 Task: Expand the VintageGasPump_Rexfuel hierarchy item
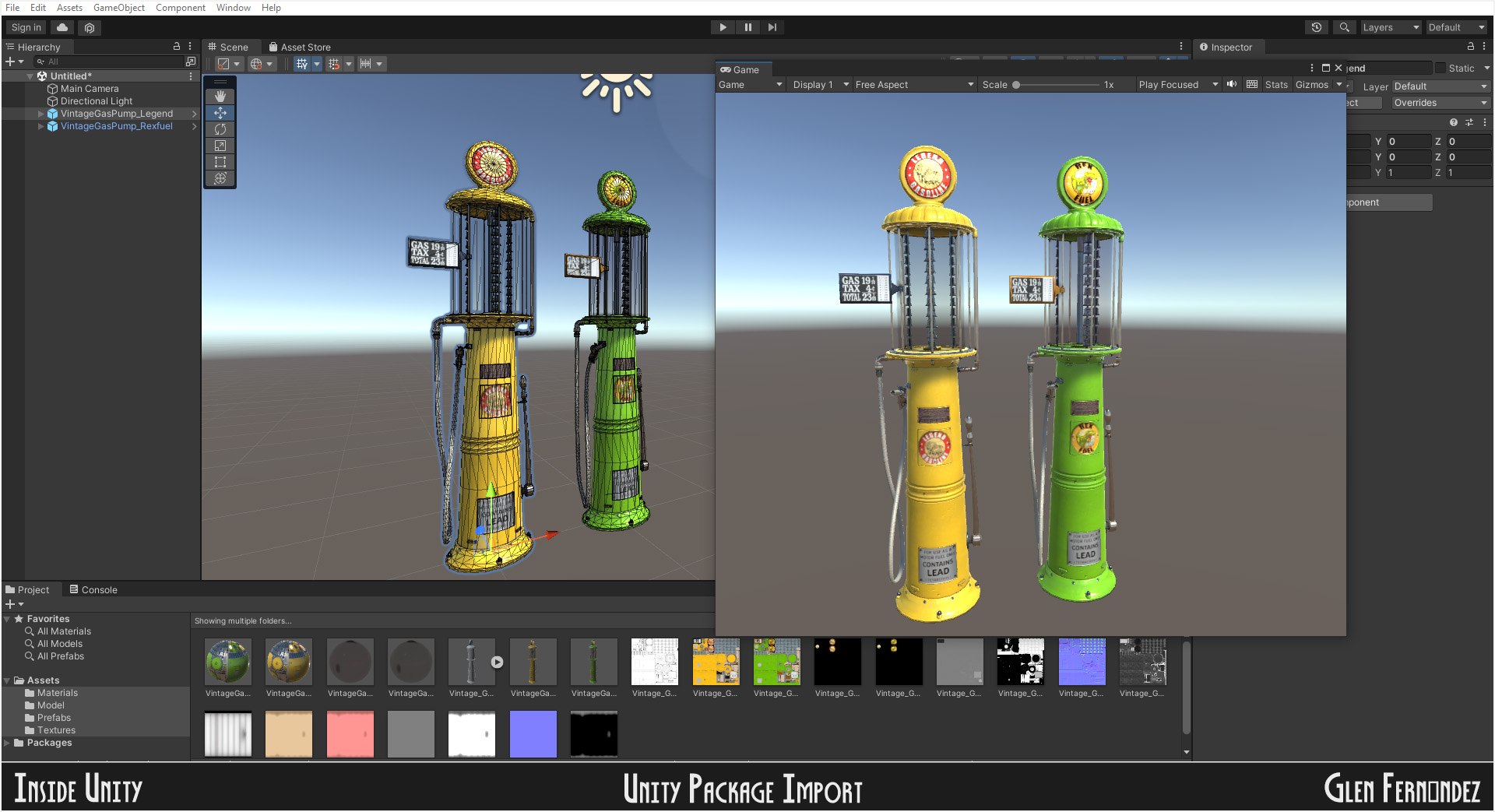tap(41, 126)
